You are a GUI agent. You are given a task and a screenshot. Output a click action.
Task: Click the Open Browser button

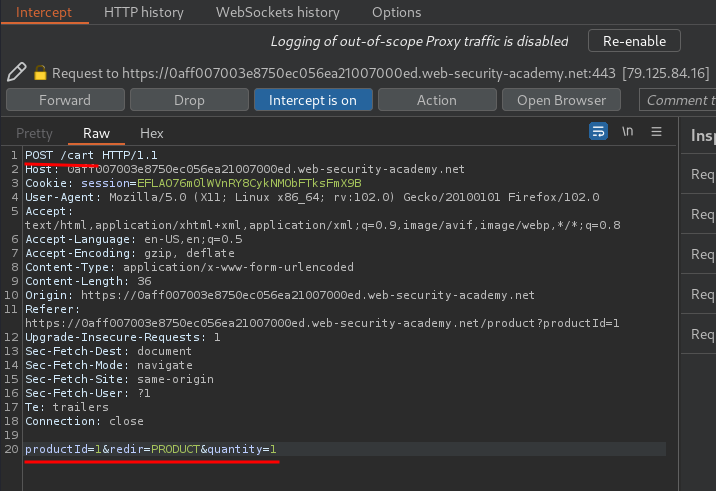pyautogui.click(x=561, y=100)
